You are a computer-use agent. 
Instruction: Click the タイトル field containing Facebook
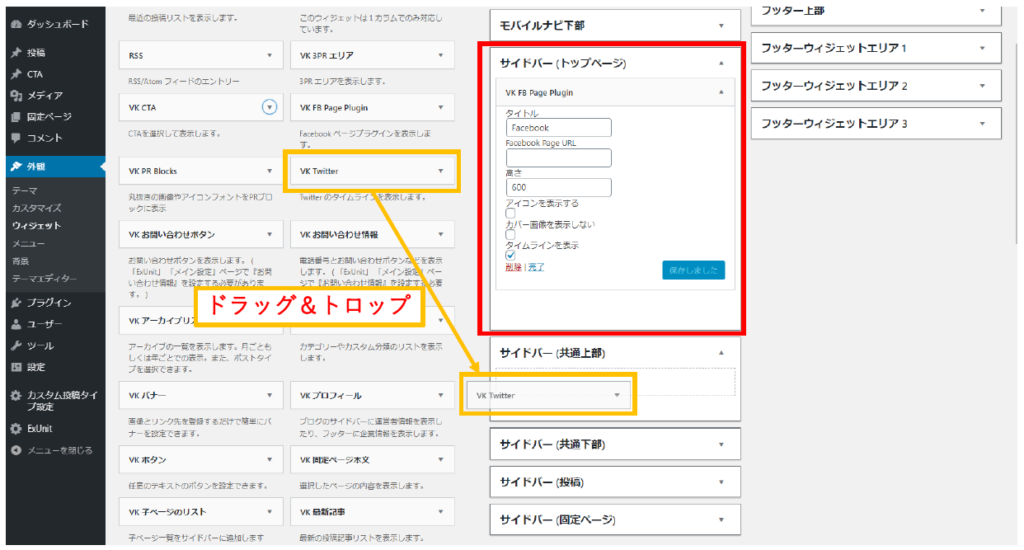(x=559, y=128)
